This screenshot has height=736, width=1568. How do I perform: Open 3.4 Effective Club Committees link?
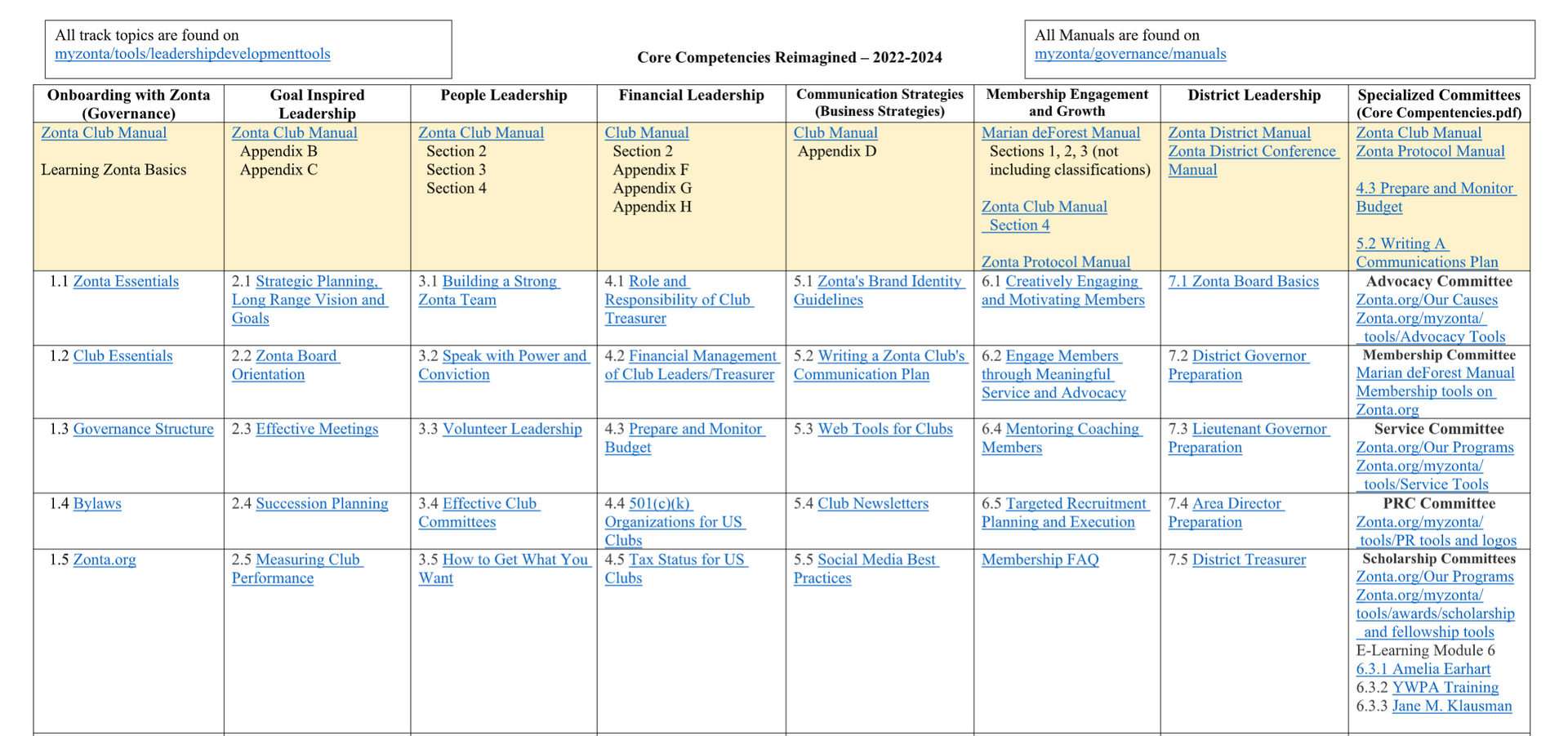[479, 513]
